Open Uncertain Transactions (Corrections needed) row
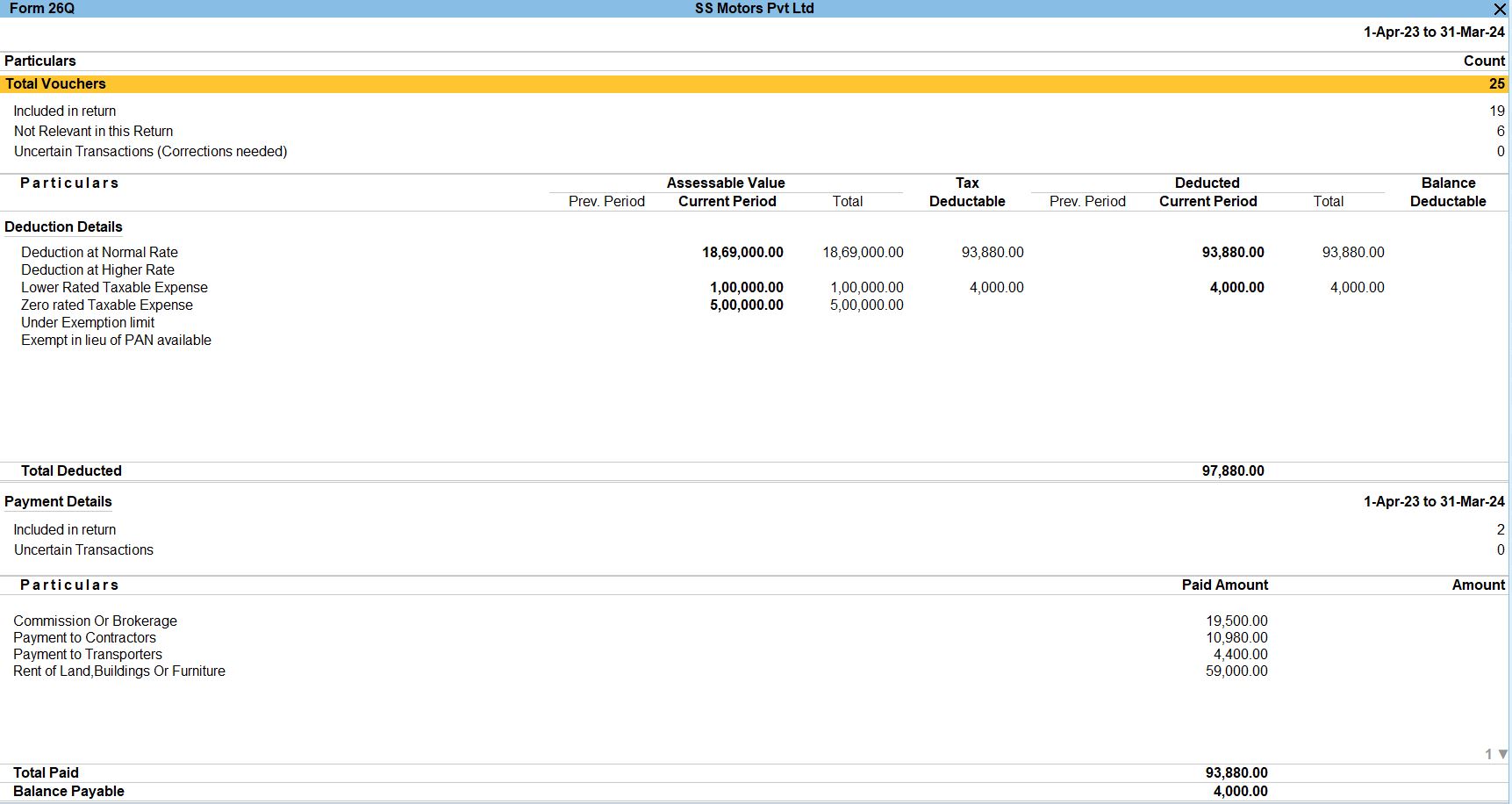 coord(755,151)
